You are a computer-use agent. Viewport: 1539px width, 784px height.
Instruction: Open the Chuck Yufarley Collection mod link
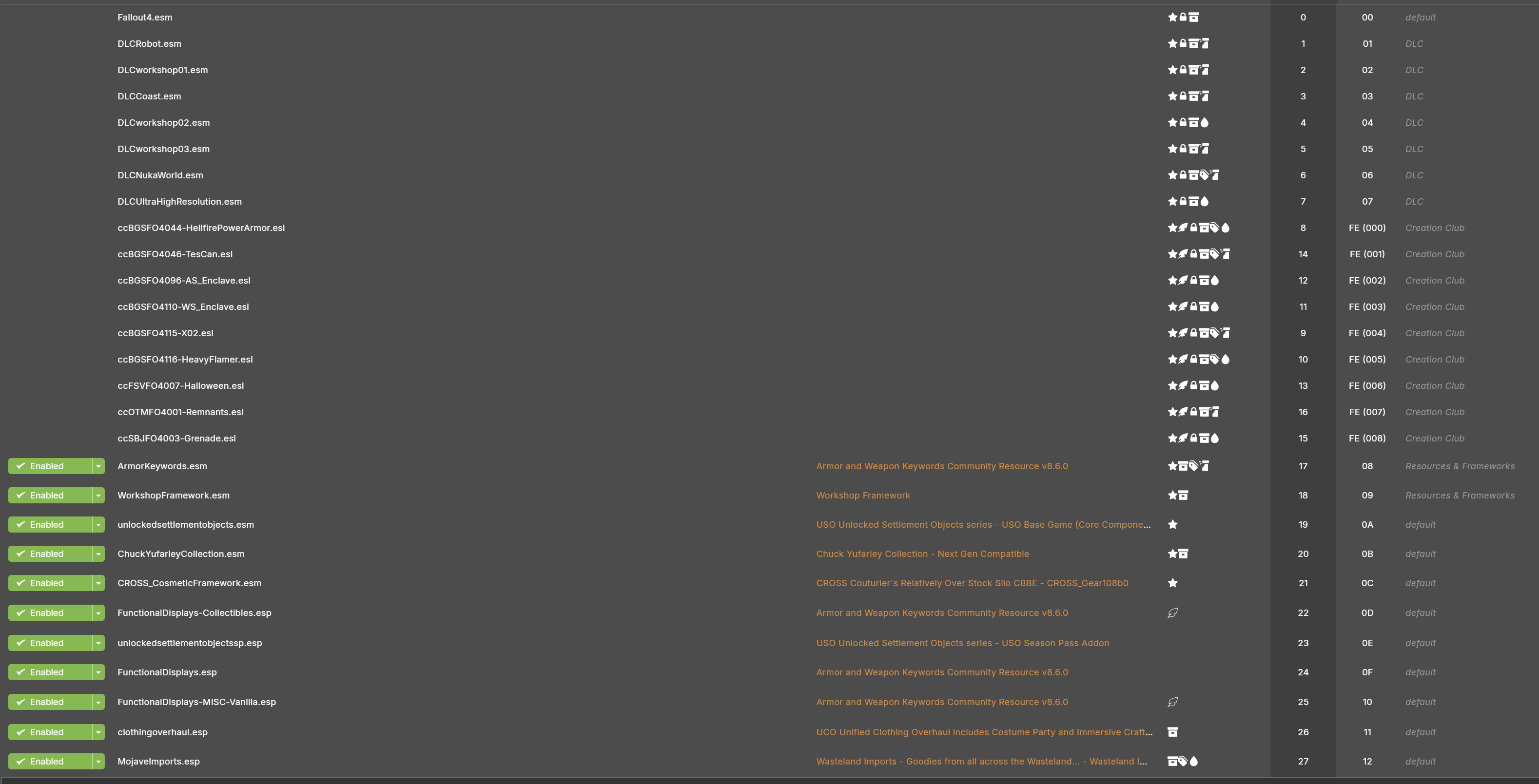(922, 554)
